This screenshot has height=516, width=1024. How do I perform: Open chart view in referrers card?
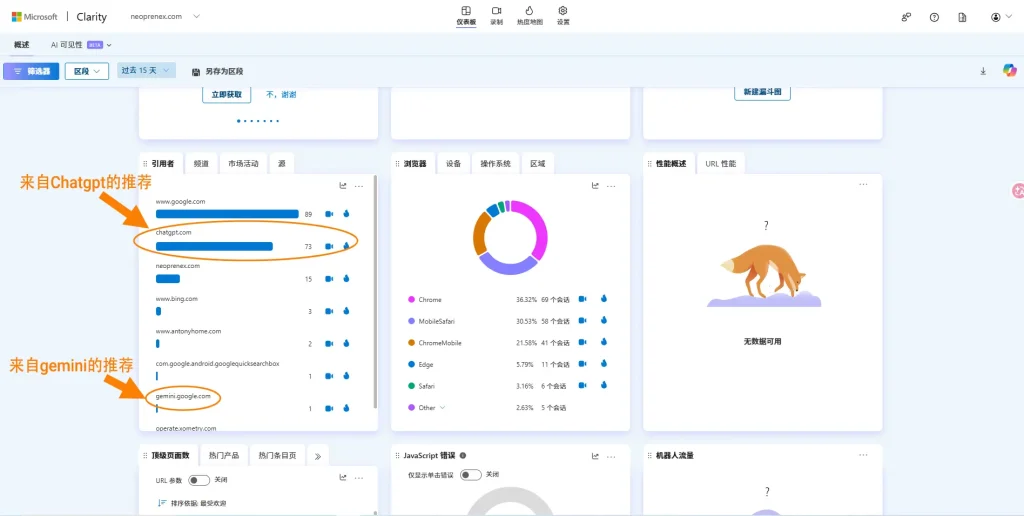(x=343, y=185)
